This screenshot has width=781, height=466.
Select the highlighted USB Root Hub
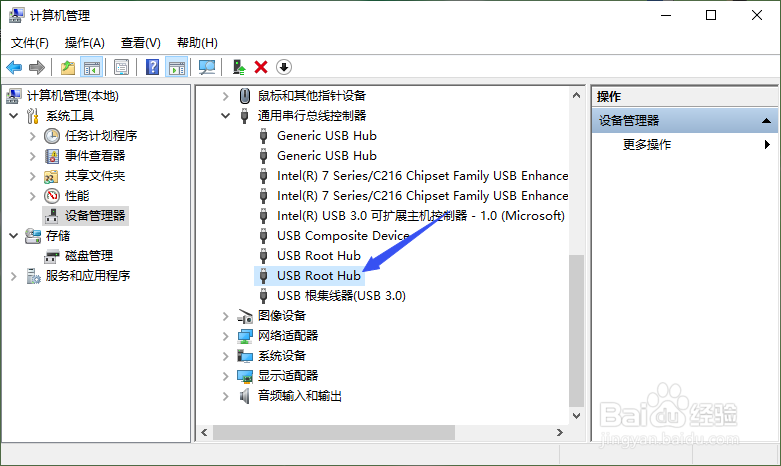click(x=319, y=275)
